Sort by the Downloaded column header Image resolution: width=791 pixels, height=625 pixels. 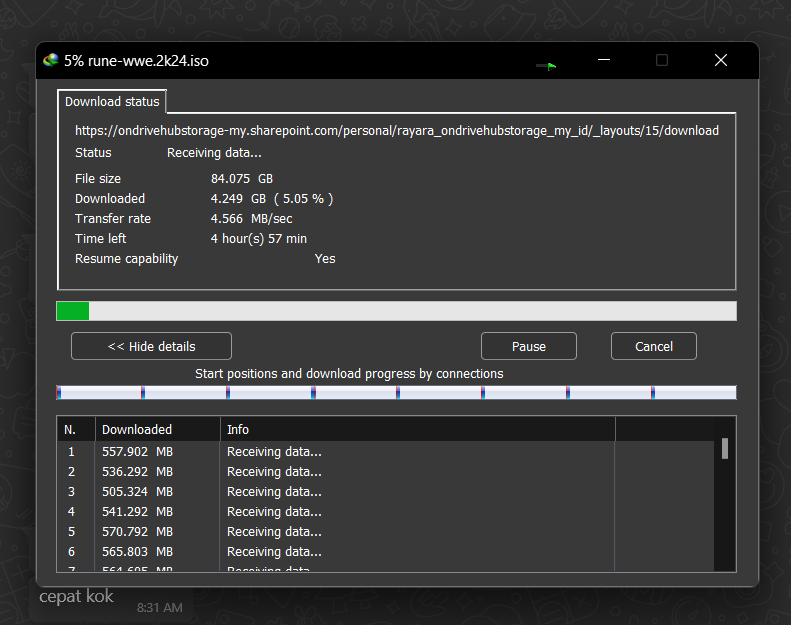157,429
